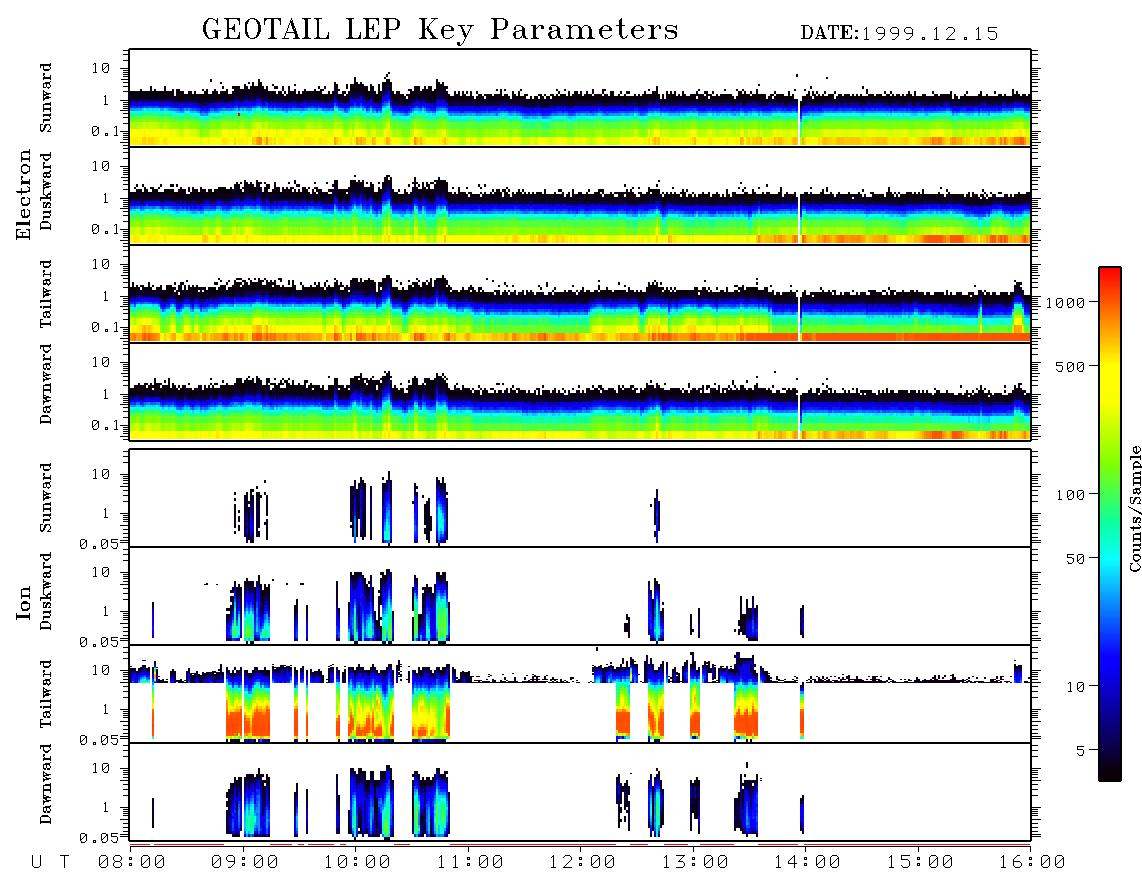Viewport: 1142px width, 880px height.
Task: Click the Ion "Duskward" panel label
Action: coord(46,591)
